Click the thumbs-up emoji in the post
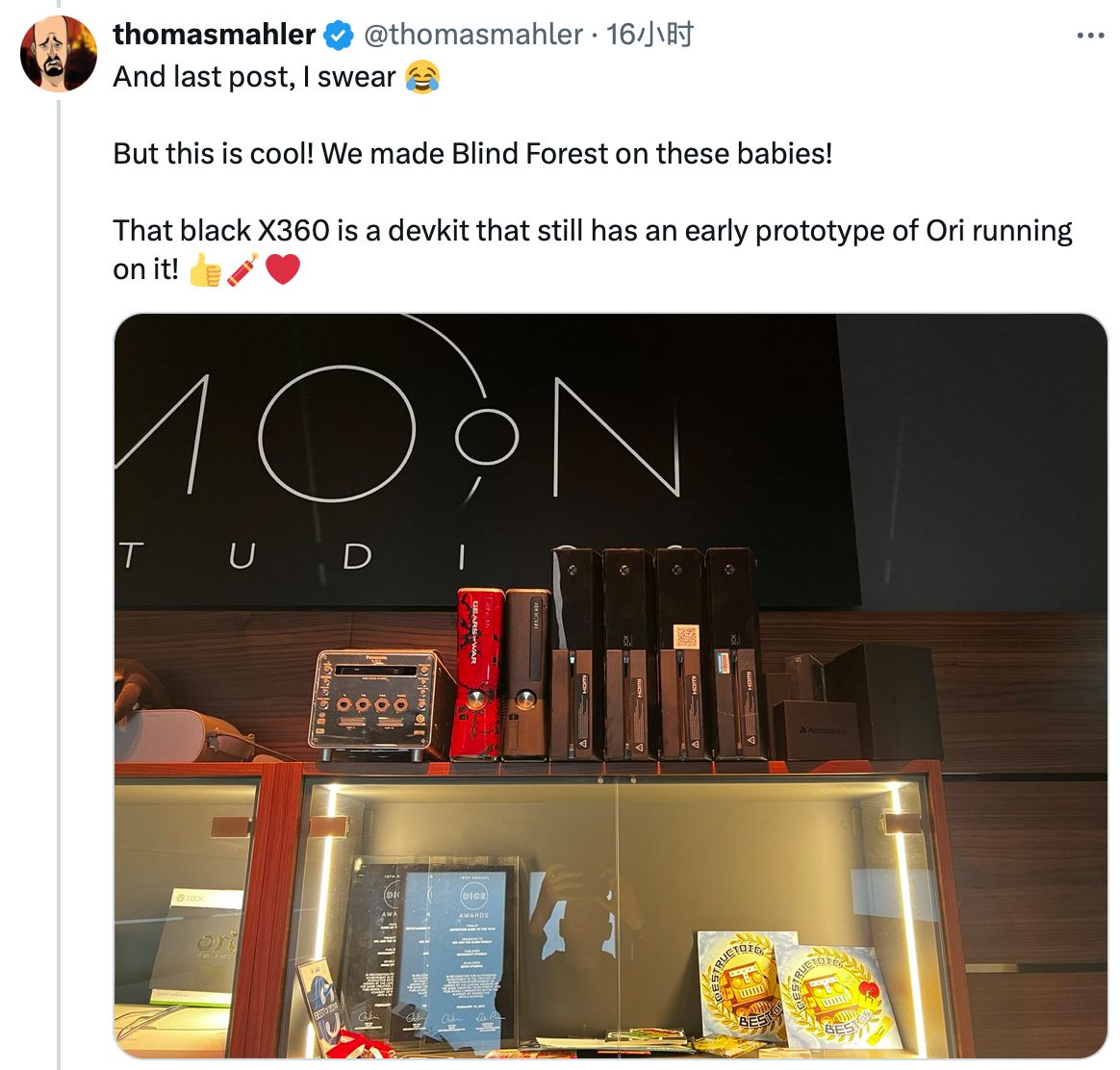Viewport: 1120px width, 1070px height. tap(205, 270)
